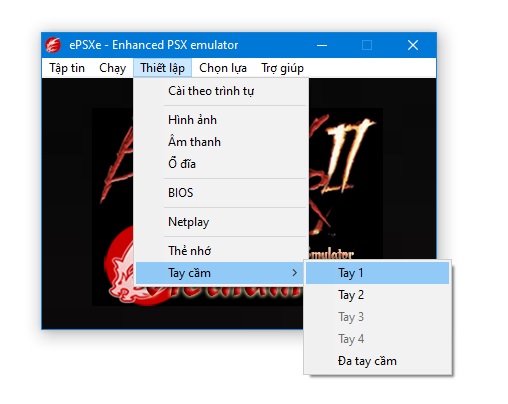This screenshot has height=404, width=508.
Task: Click the ePSXe red app icon in title bar
Action: (53, 45)
